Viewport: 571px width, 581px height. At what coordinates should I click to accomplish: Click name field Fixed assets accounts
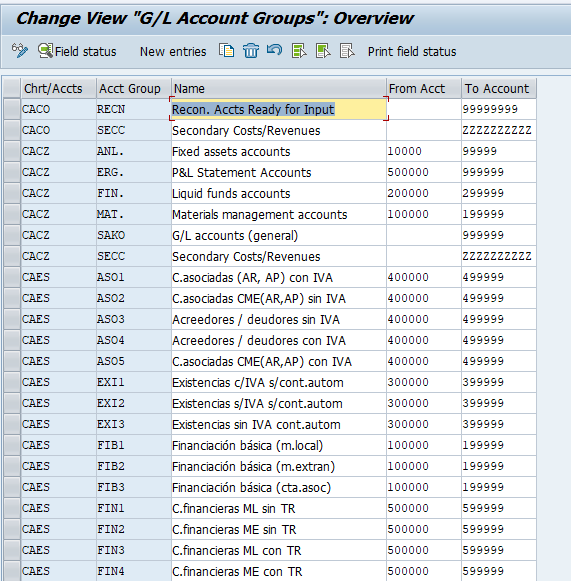(279, 151)
